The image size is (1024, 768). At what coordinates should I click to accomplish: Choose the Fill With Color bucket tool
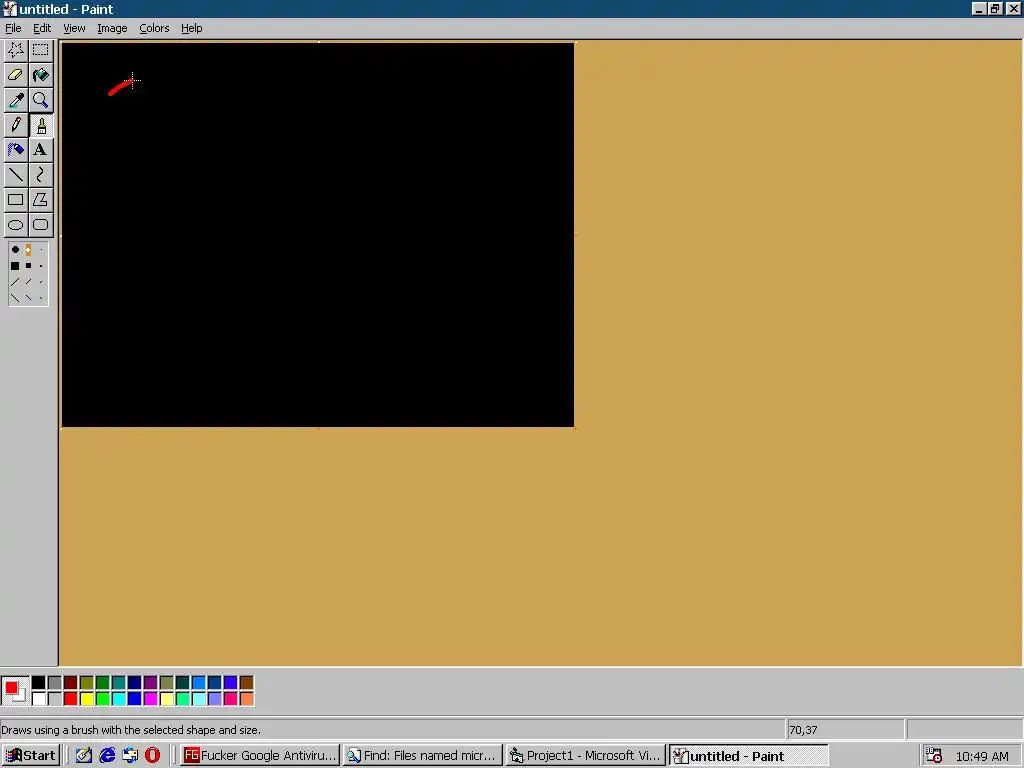40,74
